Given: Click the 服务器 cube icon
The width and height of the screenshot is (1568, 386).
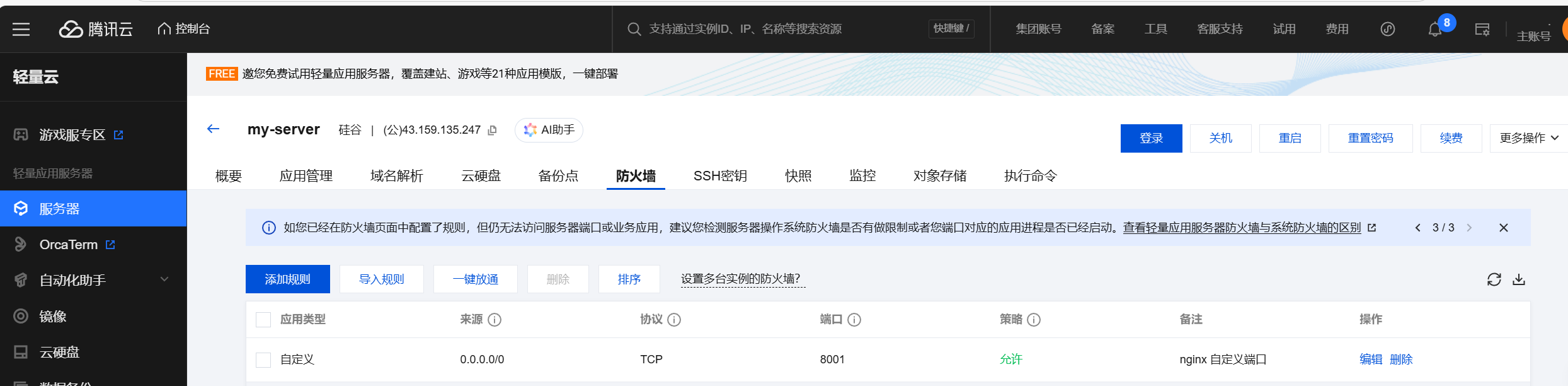Looking at the screenshot, I should [x=21, y=209].
